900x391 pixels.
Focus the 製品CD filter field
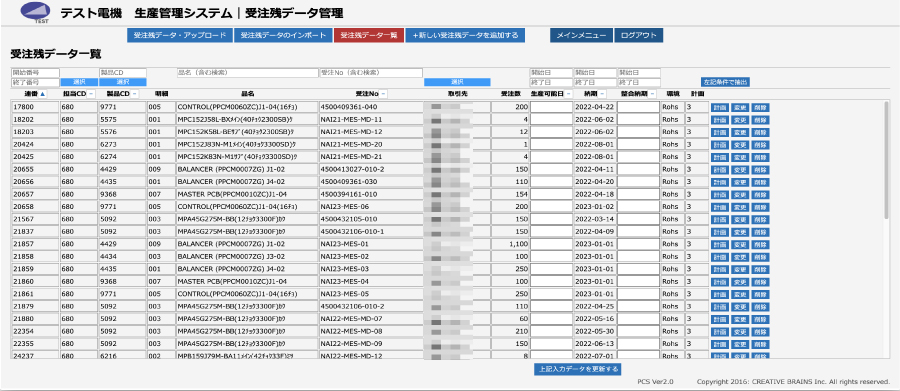point(123,73)
